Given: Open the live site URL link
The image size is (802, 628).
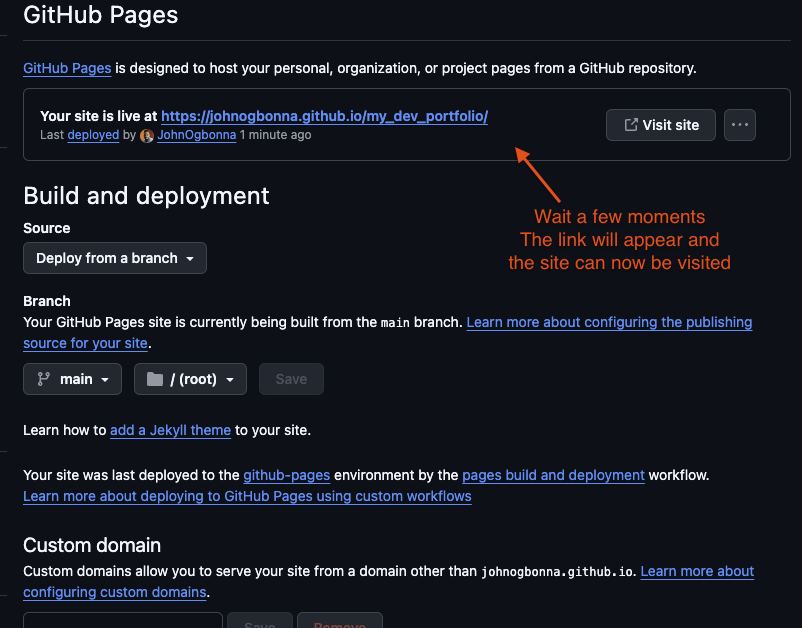Looking at the screenshot, I should (324, 116).
